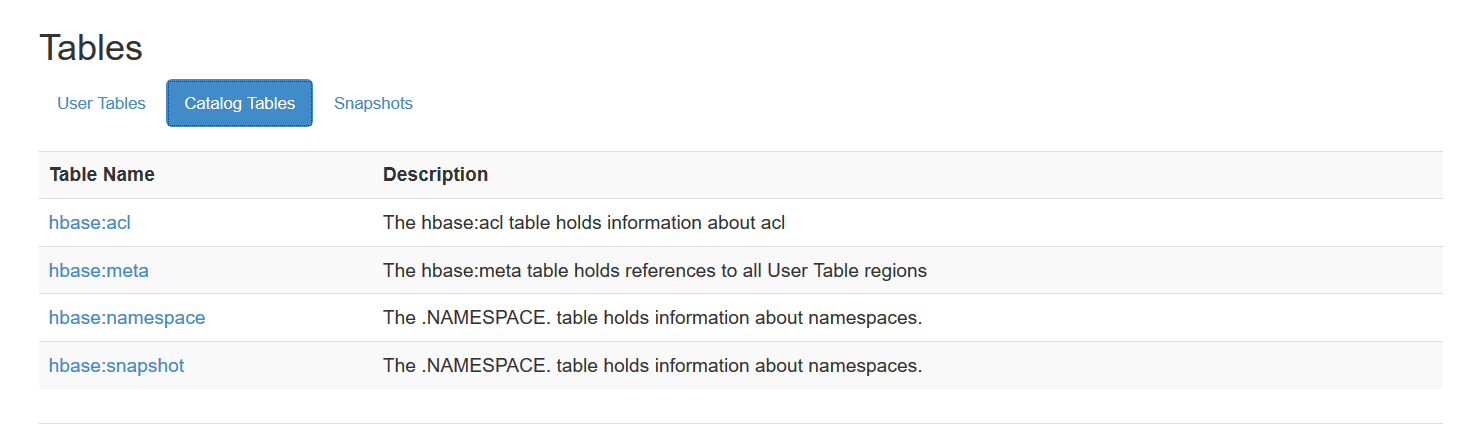The height and width of the screenshot is (438, 1461).
Task: Click the hbase:namespace row description
Action: (652, 318)
